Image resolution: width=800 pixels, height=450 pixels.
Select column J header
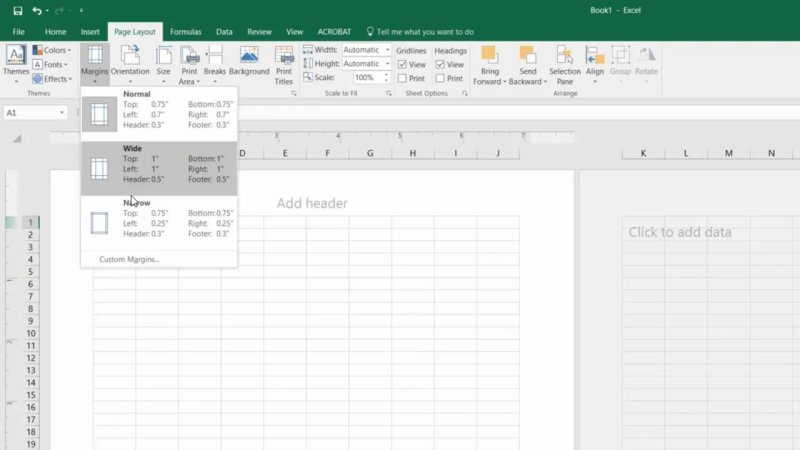(498, 153)
